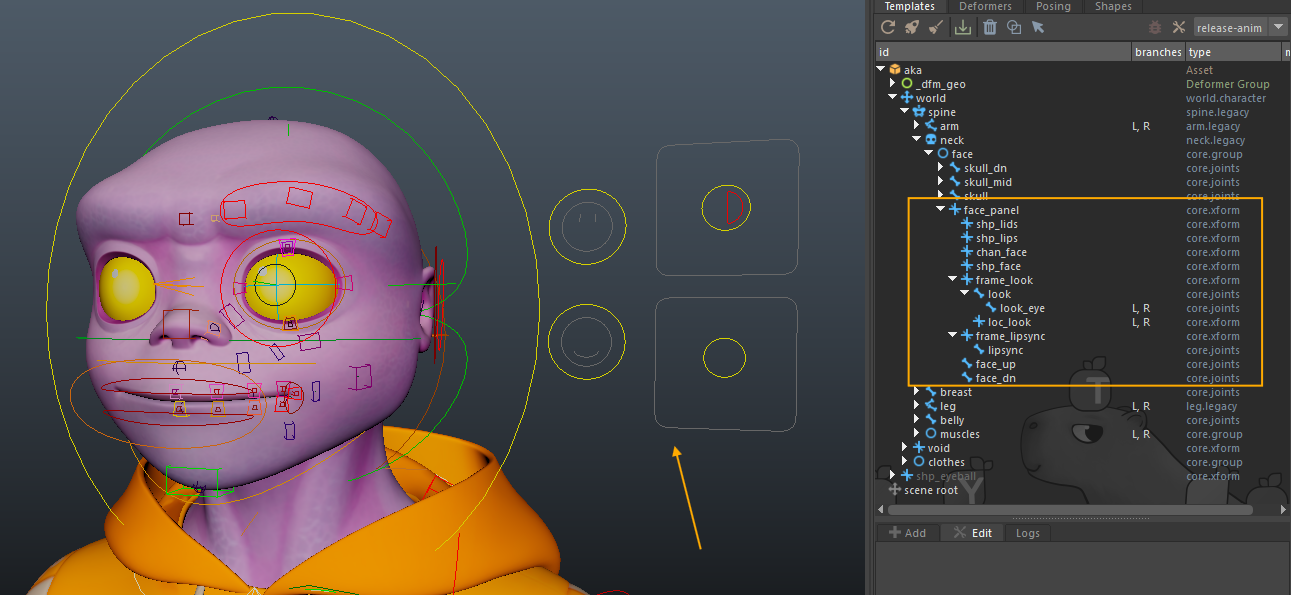The height and width of the screenshot is (595, 1291).
Task: Click the tree panel horizontal scrollbar
Action: pos(1070,510)
